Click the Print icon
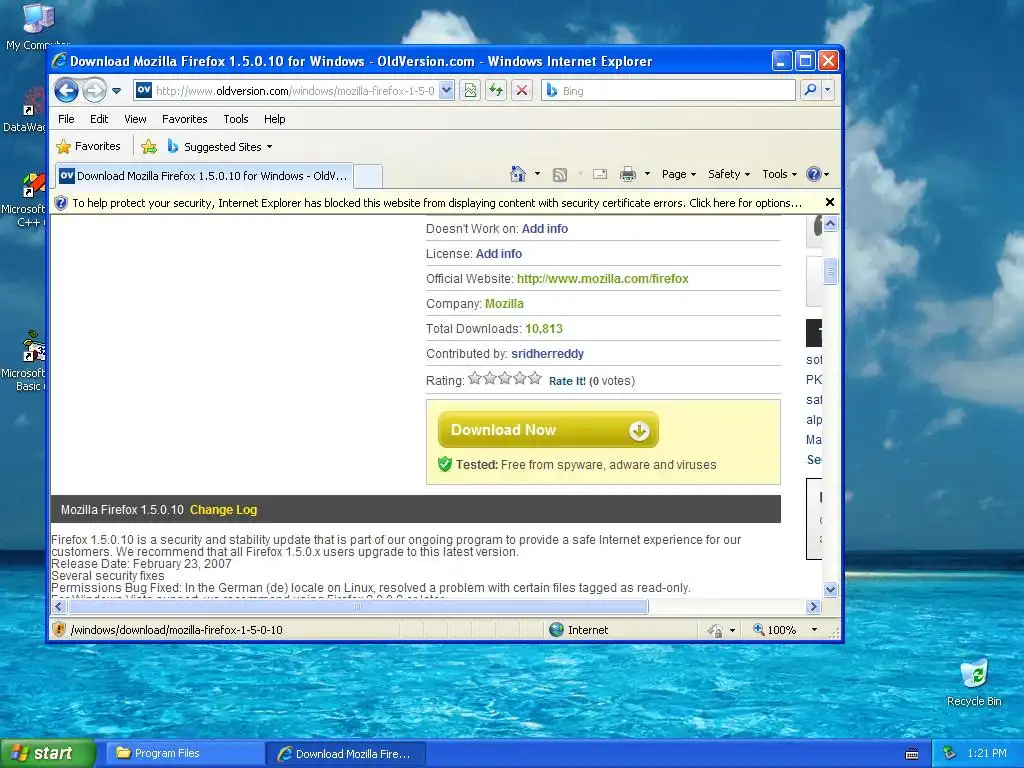The height and width of the screenshot is (768, 1024). pyautogui.click(x=628, y=174)
